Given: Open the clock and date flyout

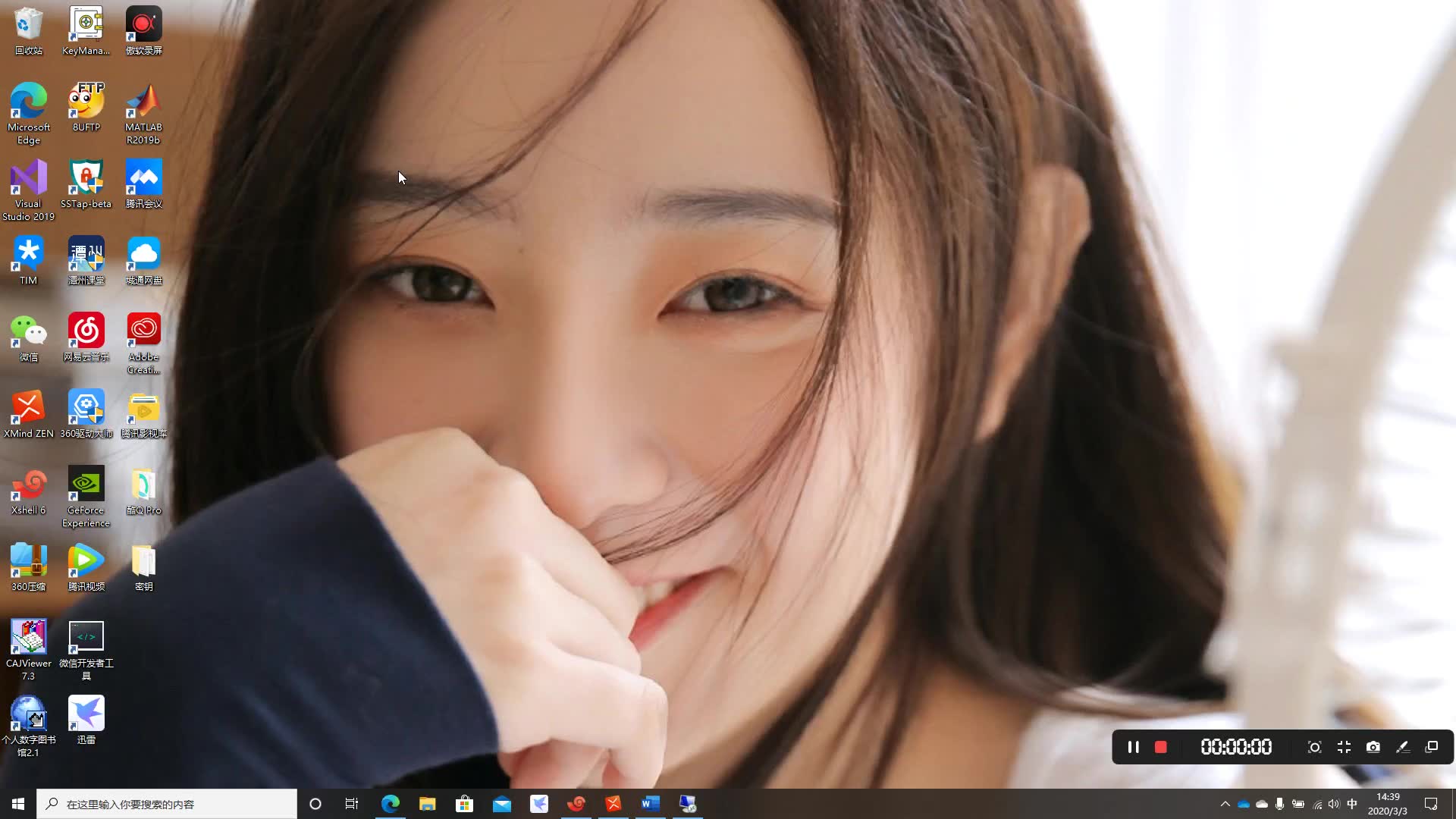Looking at the screenshot, I should 1387,804.
